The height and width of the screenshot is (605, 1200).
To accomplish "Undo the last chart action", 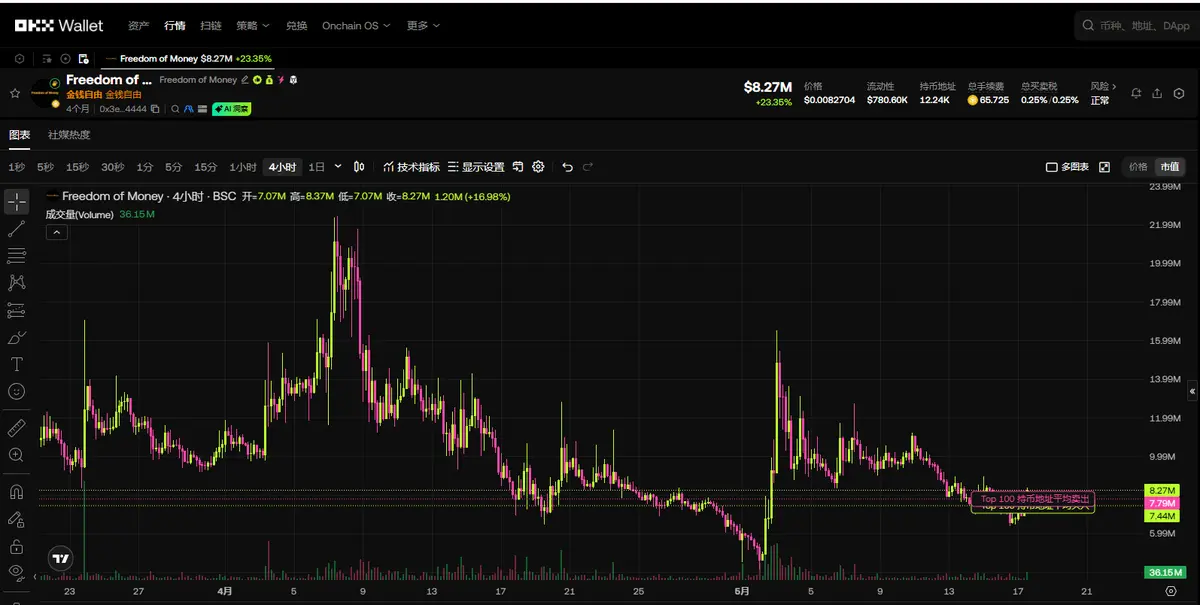I will tap(567, 167).
